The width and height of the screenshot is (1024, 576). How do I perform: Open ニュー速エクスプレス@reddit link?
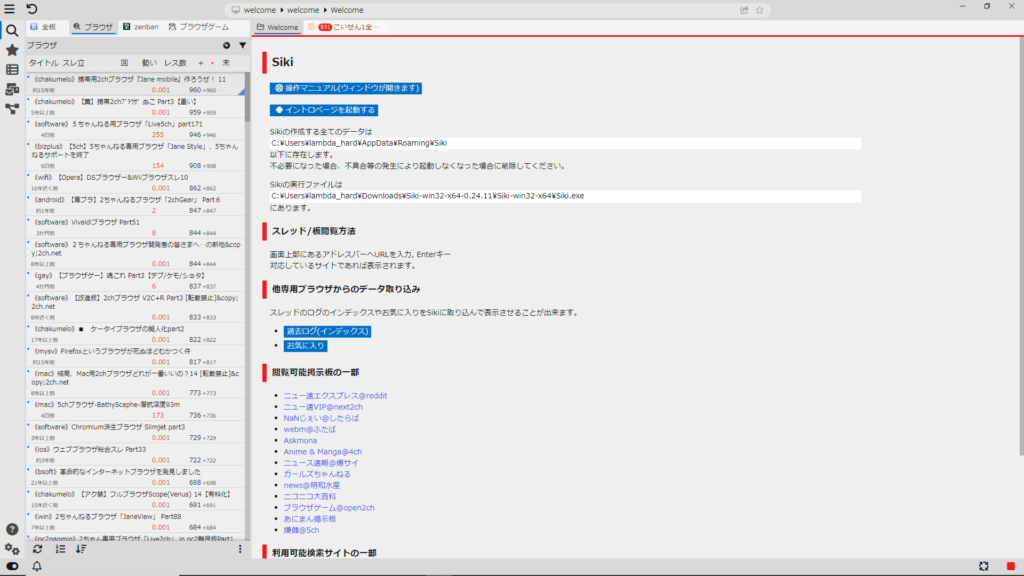point(335,395)
